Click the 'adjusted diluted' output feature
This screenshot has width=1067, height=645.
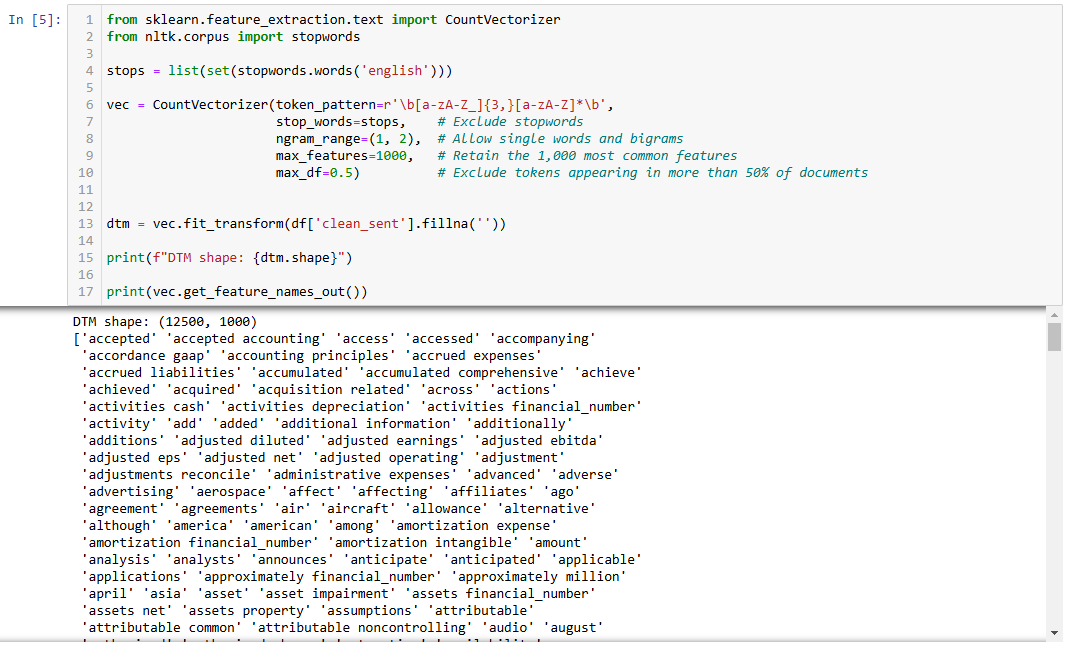[x=242, y=441]
